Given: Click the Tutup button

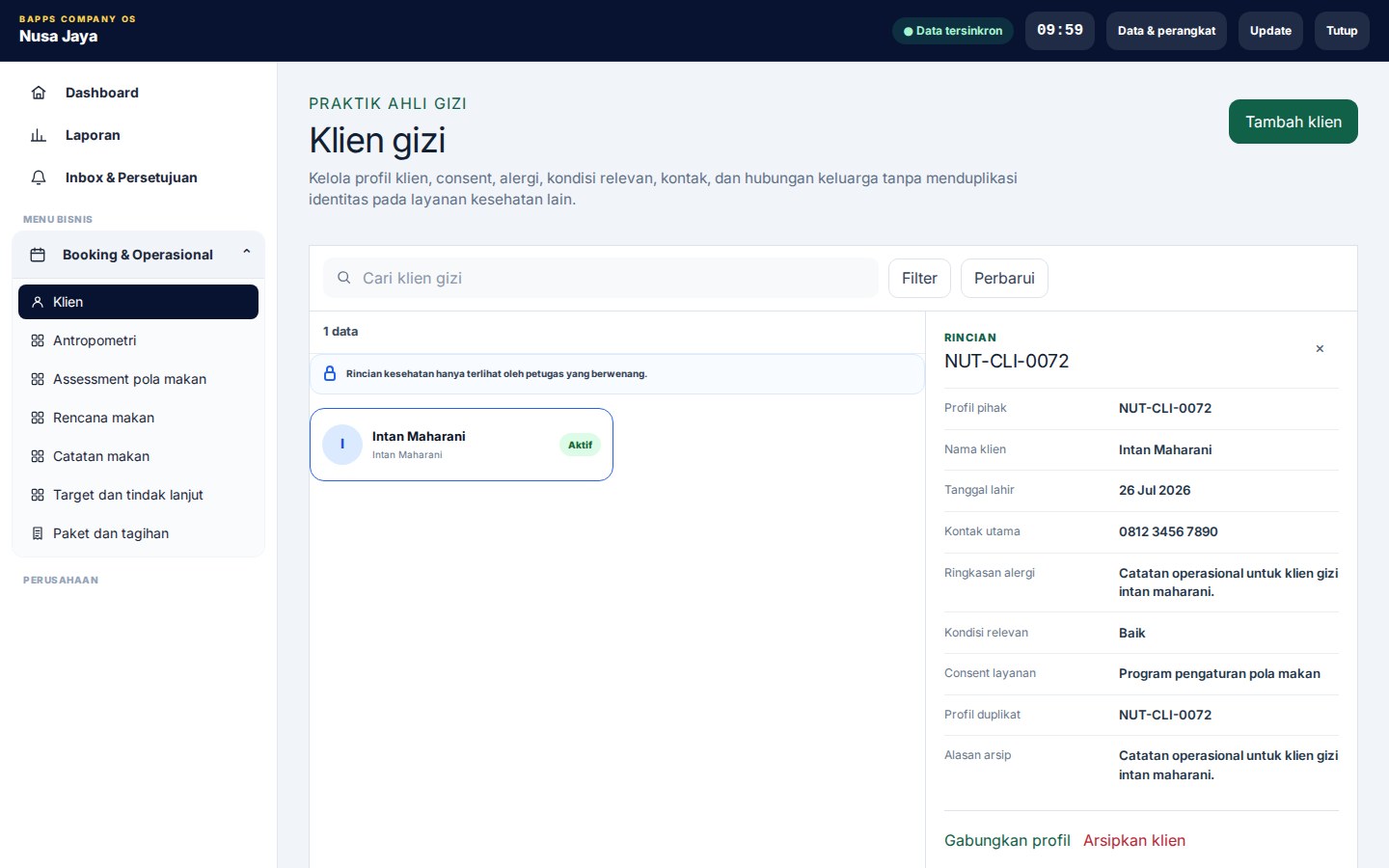Looking at the screenshot, I should coord(1342,31).
